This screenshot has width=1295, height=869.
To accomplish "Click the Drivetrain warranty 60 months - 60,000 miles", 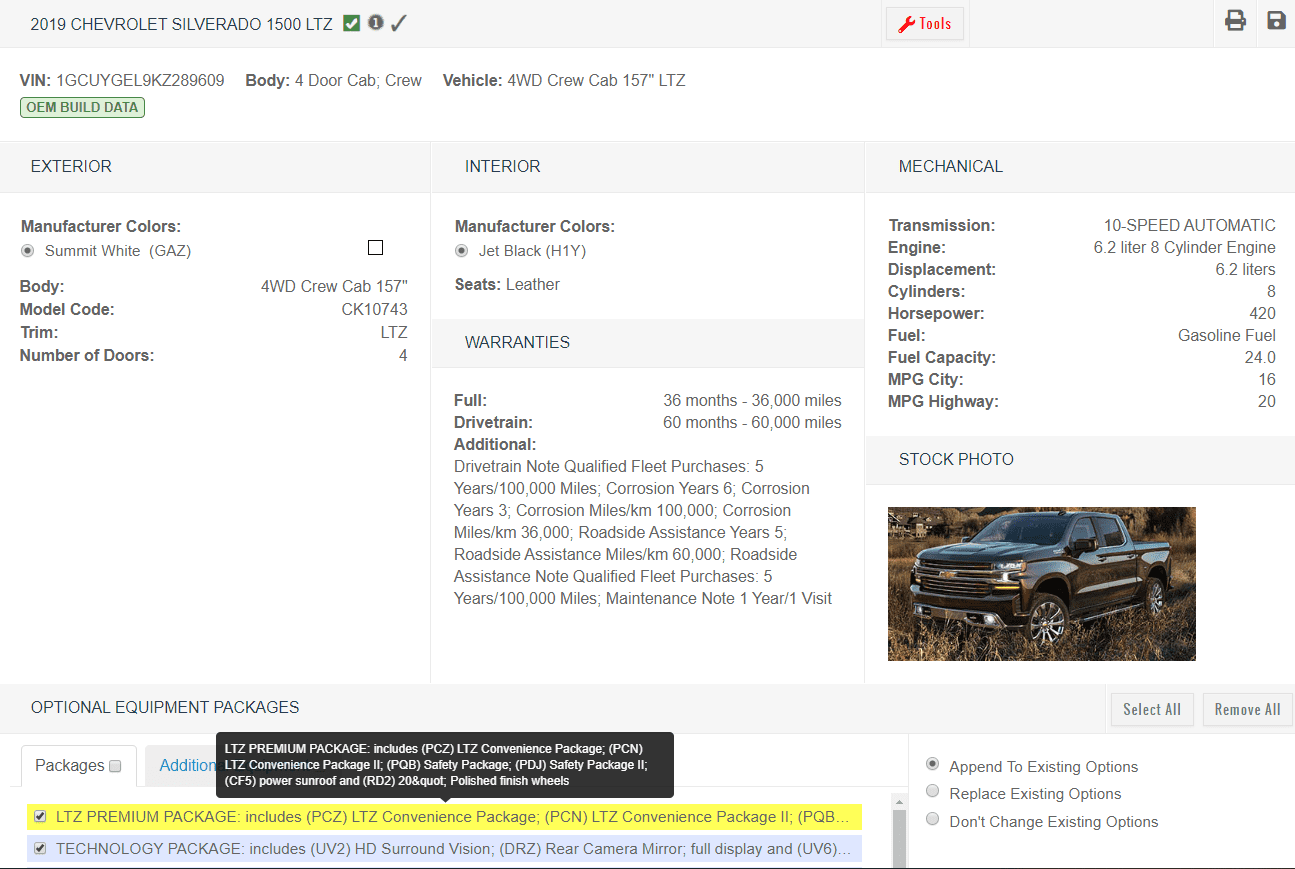I will pyautogui.click(x=752, y=423).
